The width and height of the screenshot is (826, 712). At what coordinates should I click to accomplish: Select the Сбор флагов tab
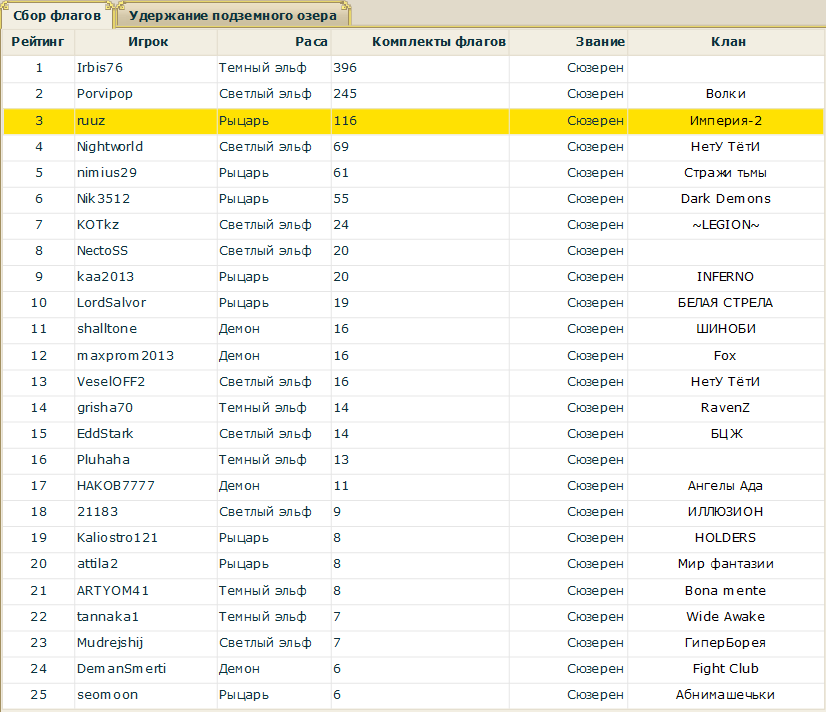57,16
